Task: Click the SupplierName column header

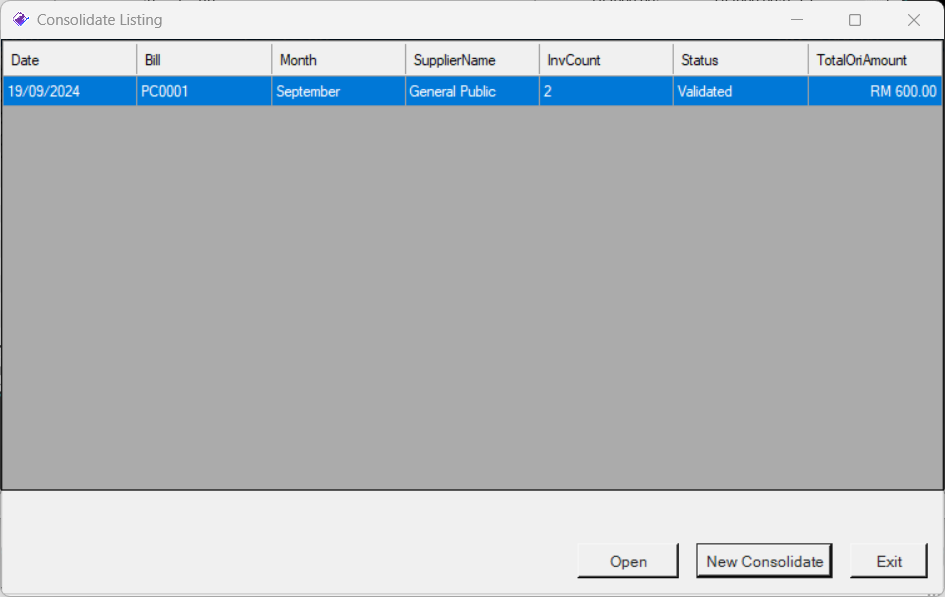Action: tap(472, 60)
